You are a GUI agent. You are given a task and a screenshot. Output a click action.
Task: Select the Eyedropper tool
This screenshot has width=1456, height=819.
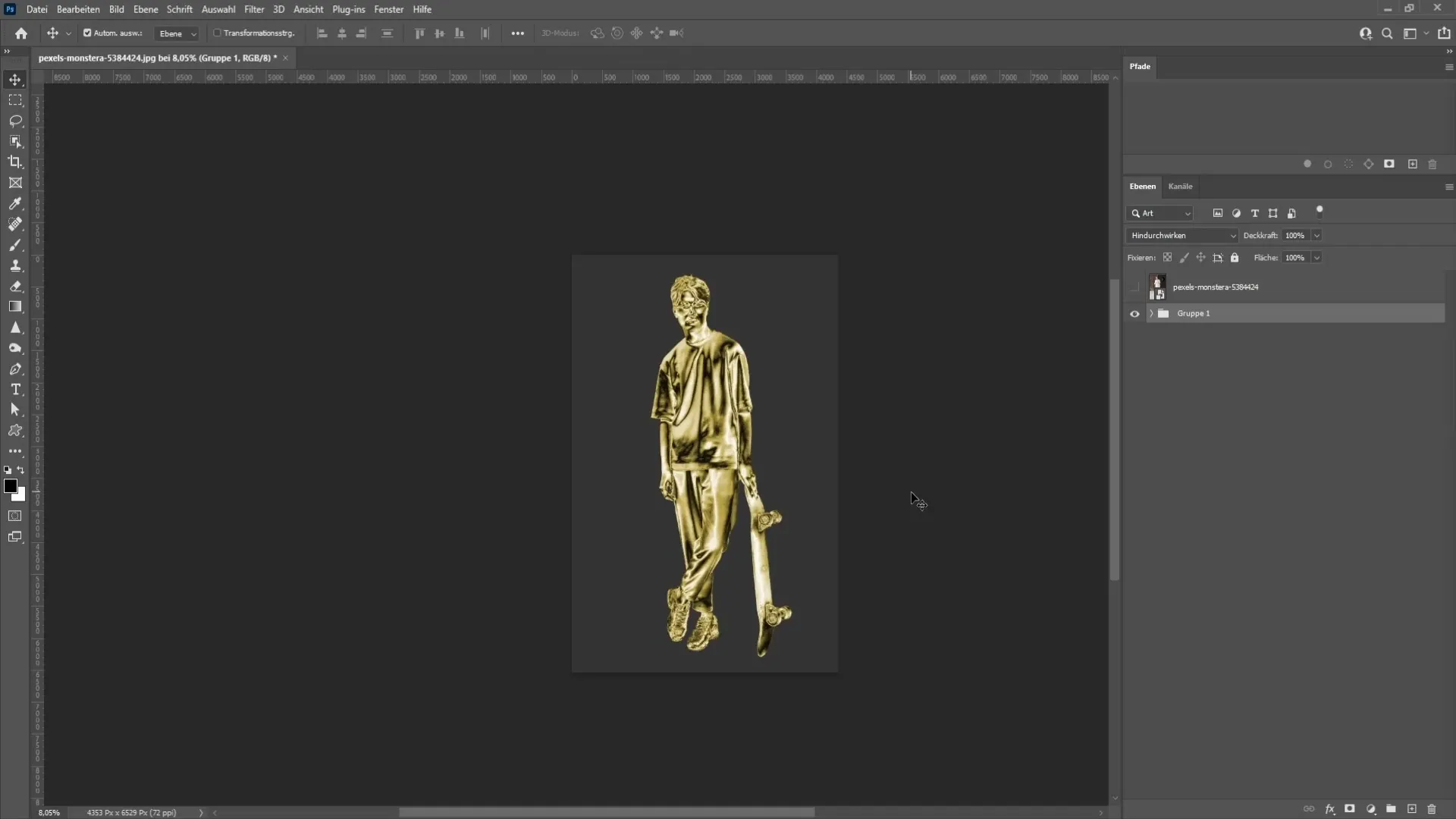[15, 203]
